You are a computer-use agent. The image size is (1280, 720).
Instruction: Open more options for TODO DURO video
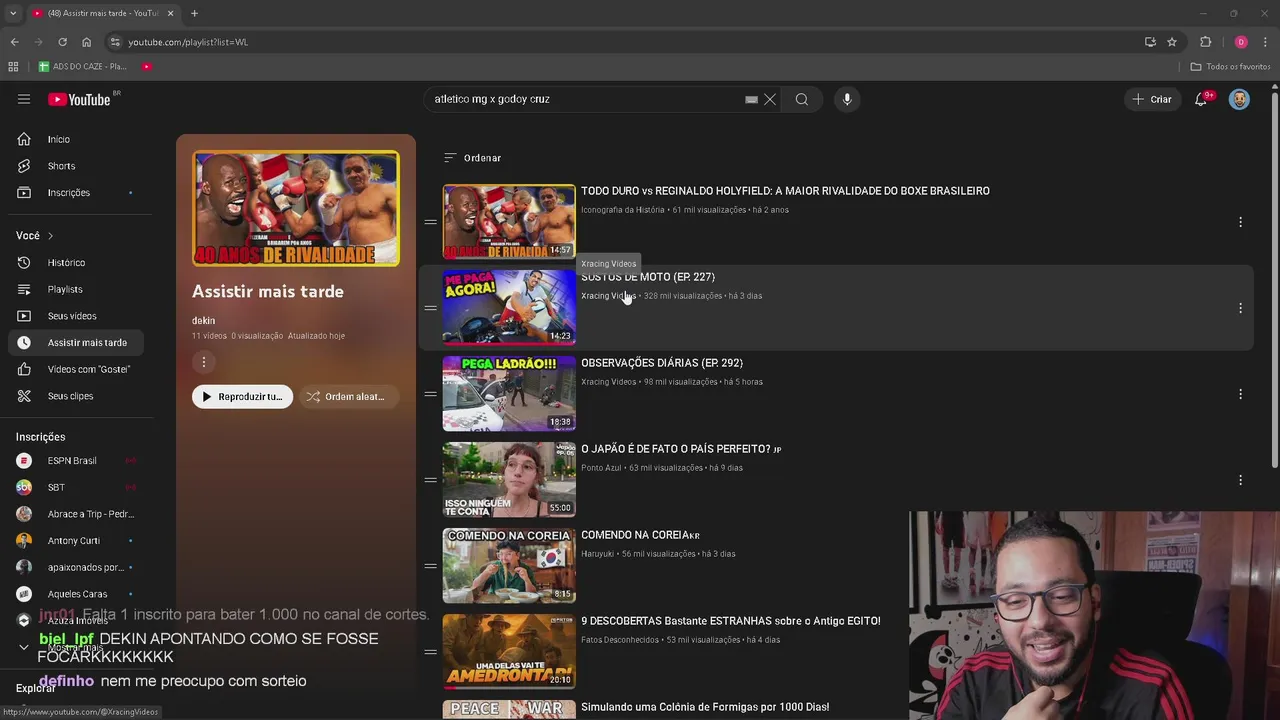[x=1240, y=222]
